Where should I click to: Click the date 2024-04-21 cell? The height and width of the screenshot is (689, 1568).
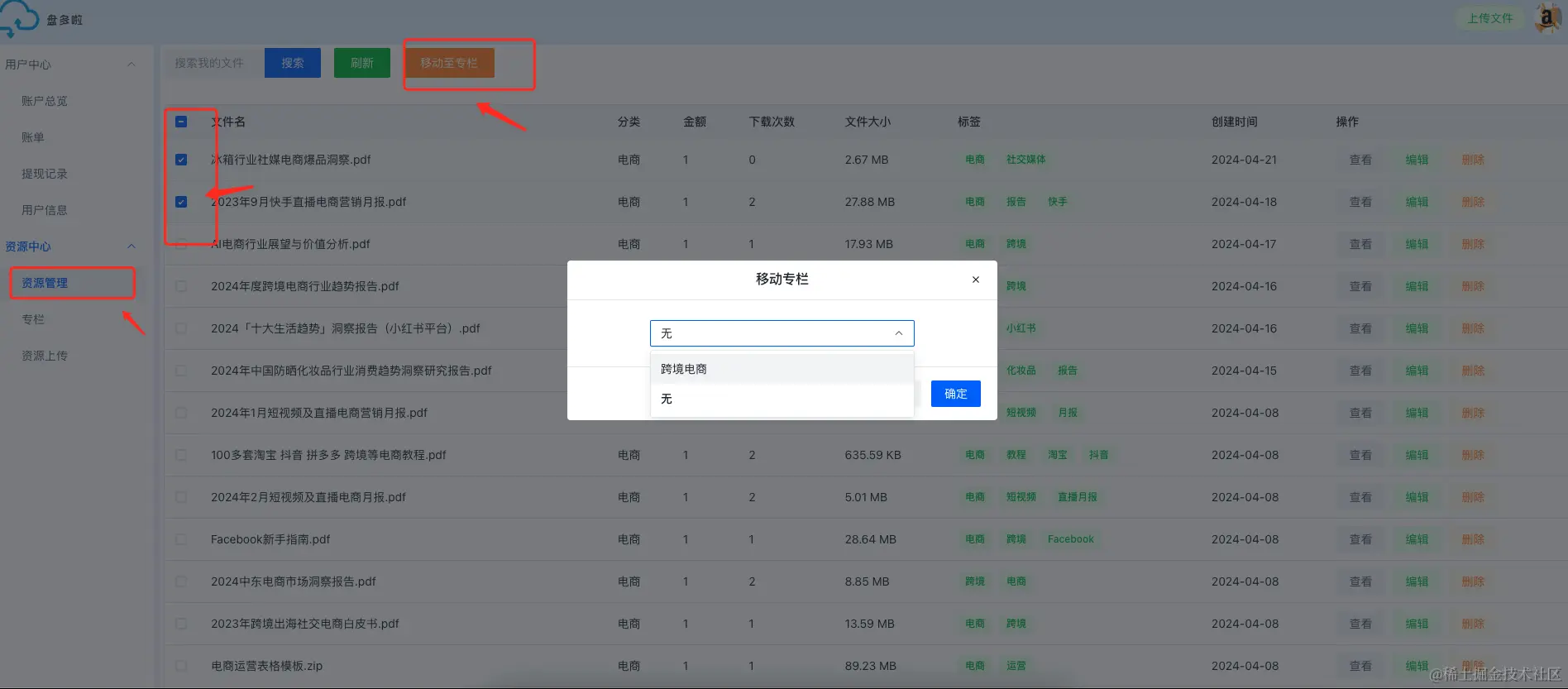(x=1244, y=160)
